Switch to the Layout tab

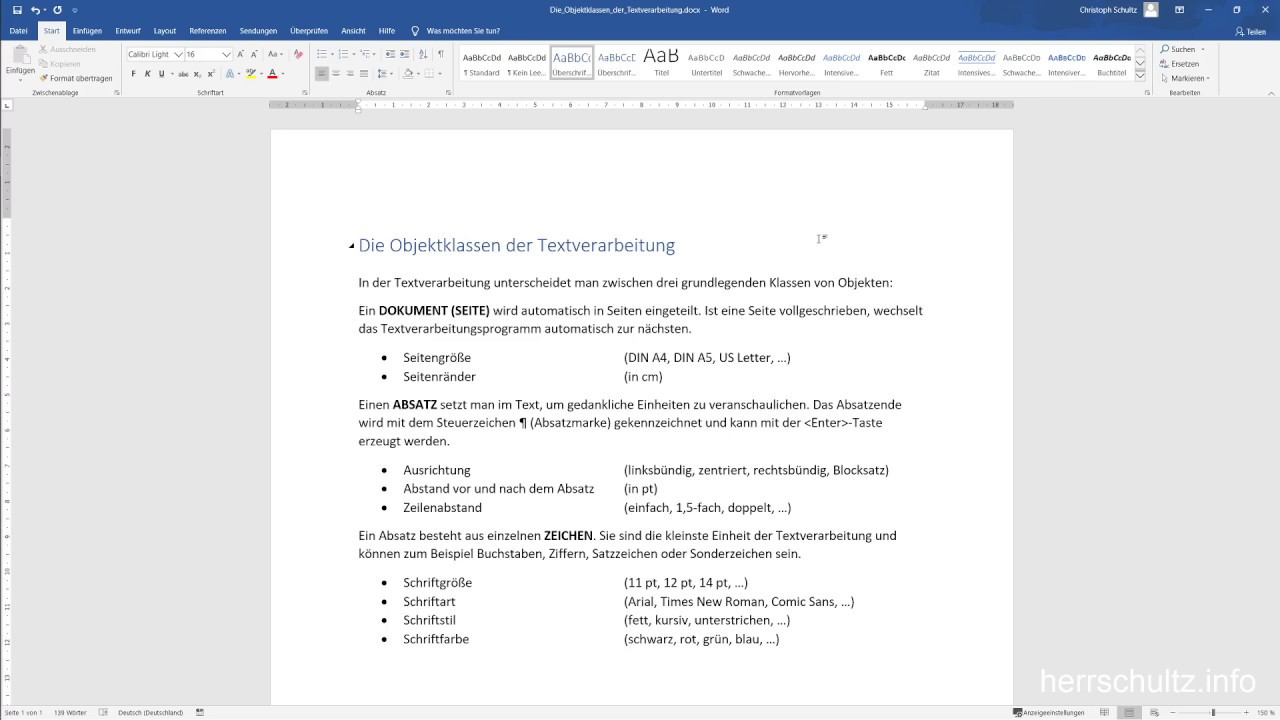(x=165, y=31)
